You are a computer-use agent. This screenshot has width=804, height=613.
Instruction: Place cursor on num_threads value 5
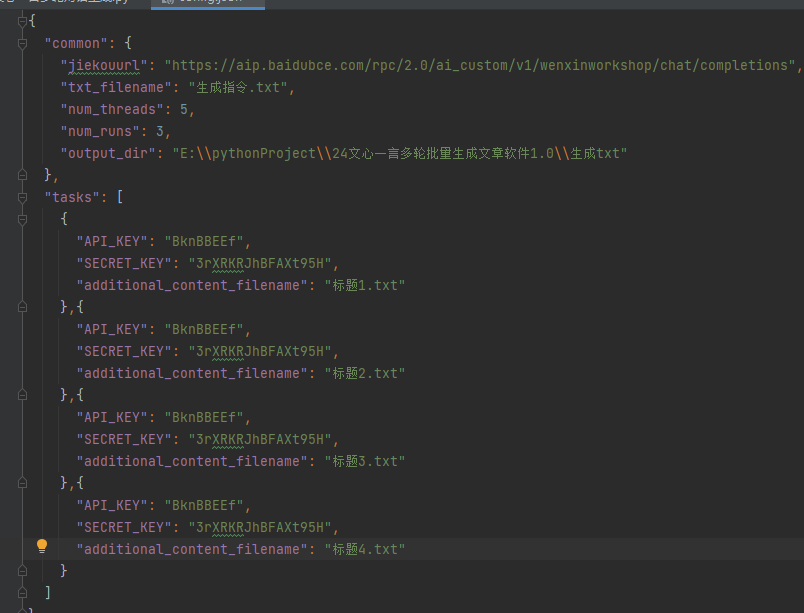(x=184, y=109)
